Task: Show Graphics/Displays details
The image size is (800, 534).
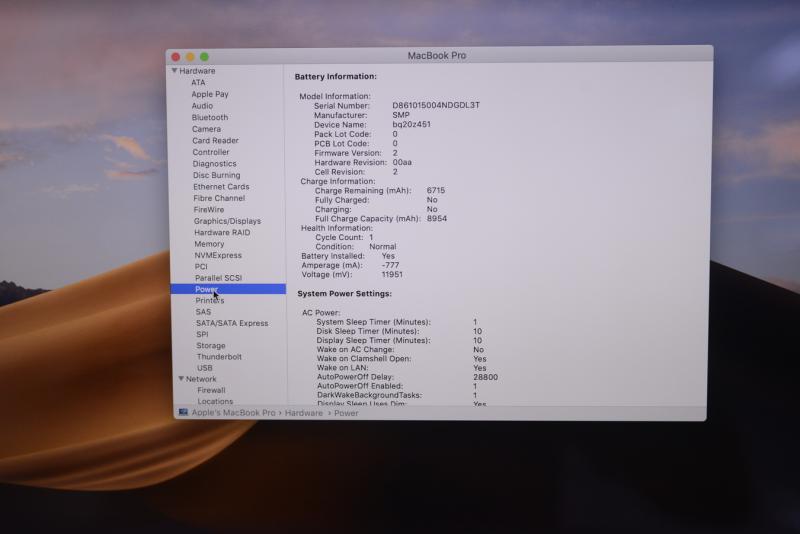Action: click(x=227, y=221)
